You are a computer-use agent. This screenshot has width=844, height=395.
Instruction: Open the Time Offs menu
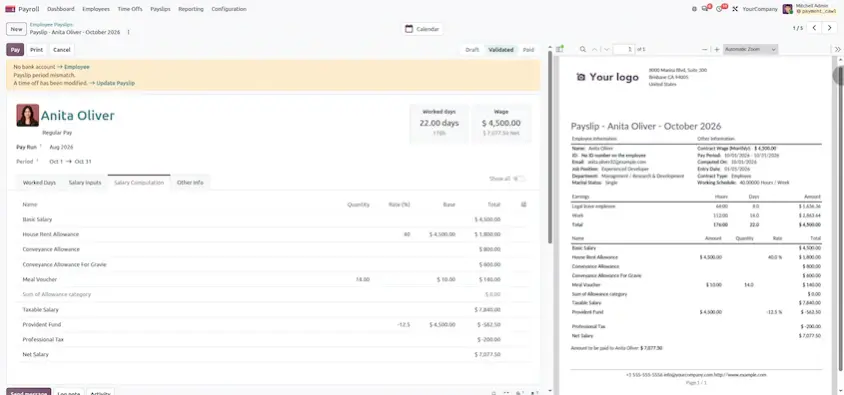[x=130, y=9]
